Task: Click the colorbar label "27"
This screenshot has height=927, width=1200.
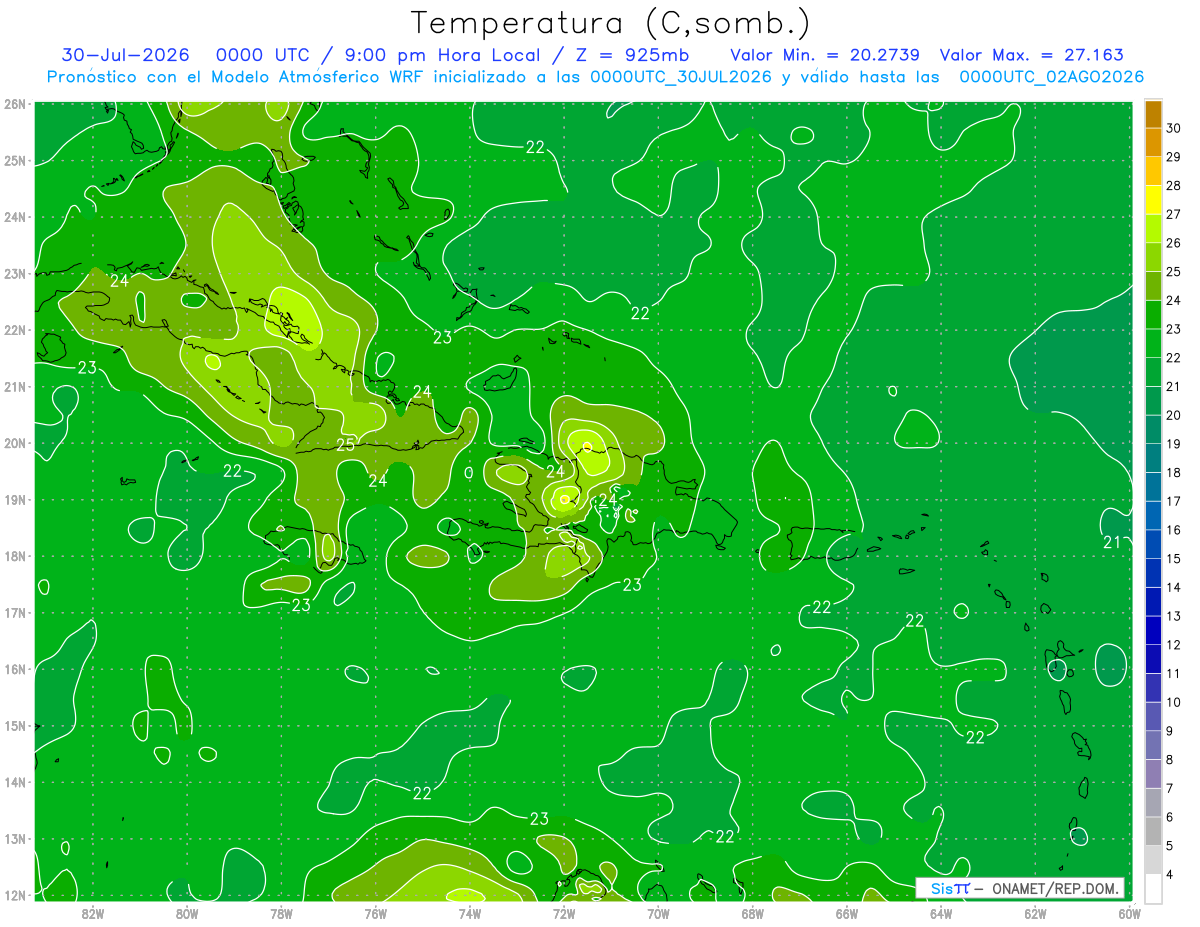Action: [x=1174, y=214]
